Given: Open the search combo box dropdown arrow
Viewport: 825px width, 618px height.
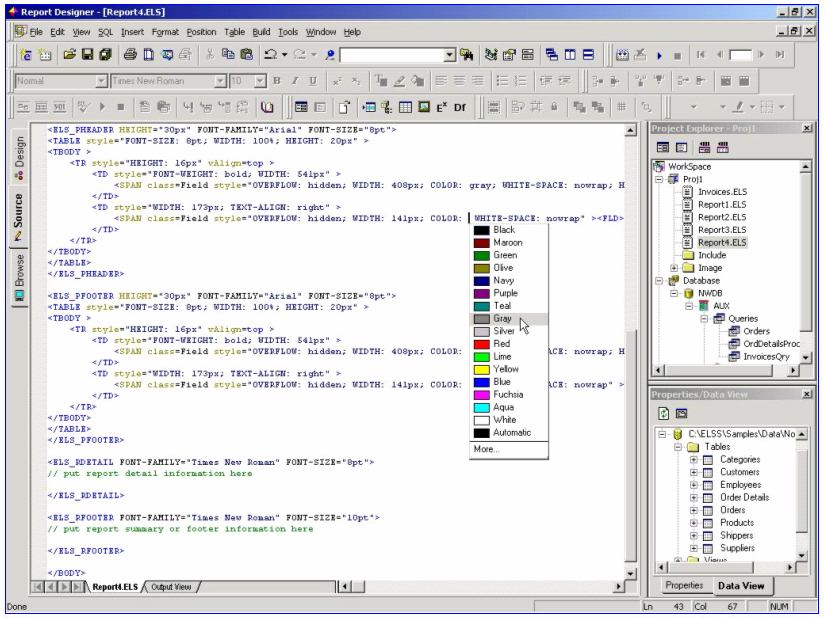Looking at the screenshot, I should [x=449, y=55].
